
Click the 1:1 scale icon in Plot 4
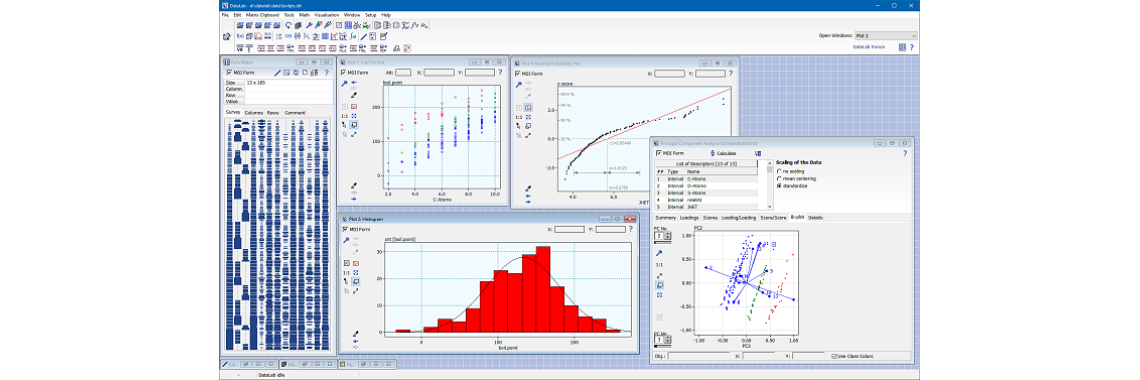click(x=518, y=117)
